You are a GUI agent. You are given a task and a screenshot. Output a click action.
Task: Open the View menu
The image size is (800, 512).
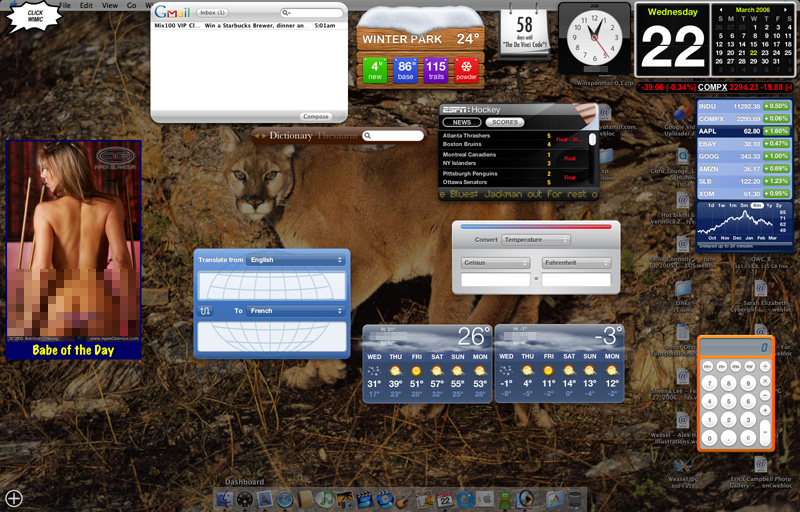point(110,5)
